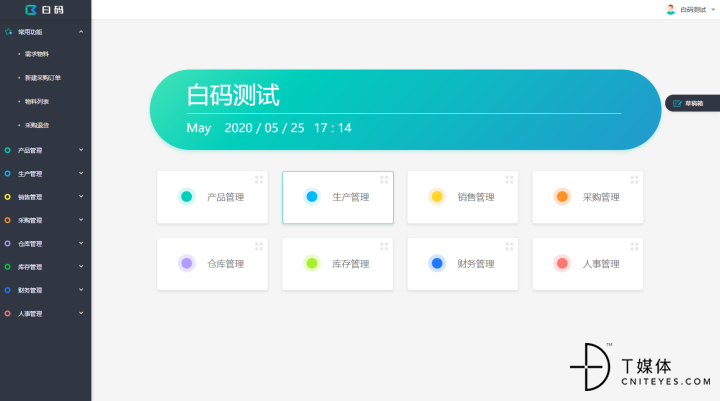This screenshot has width=720, height=401.
Task: Click the drag handle dots on 销售管理 card
Action: [509, 180]
